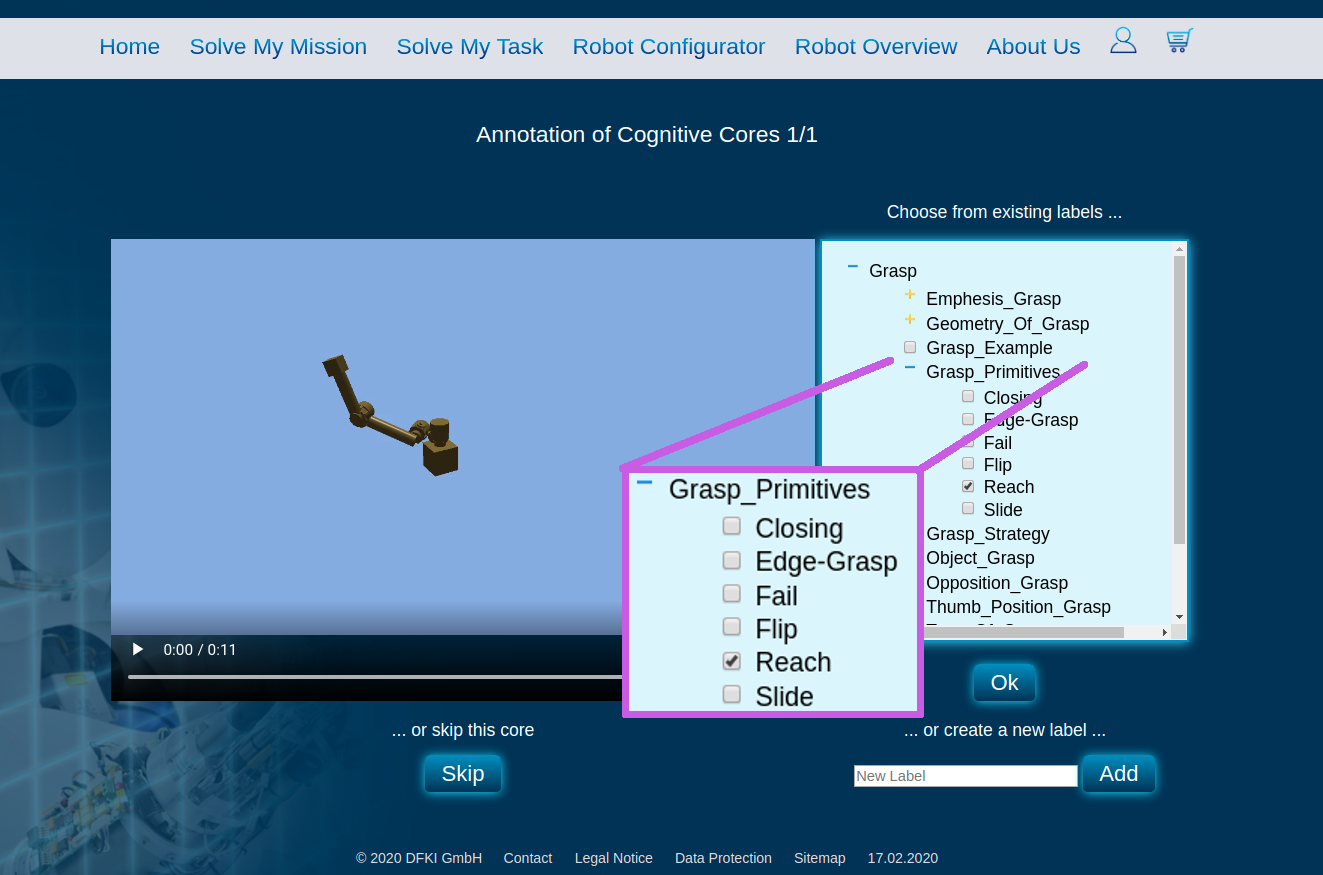
Task: Select the Thumb_Position_Grasp tree item
Action: (x=1018, y=607)
